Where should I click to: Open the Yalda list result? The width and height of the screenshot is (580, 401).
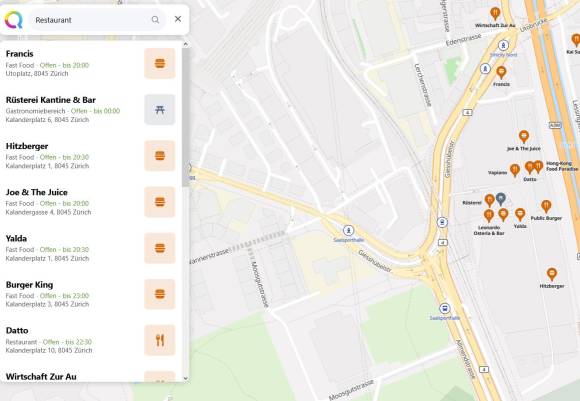tap(91, 248)
